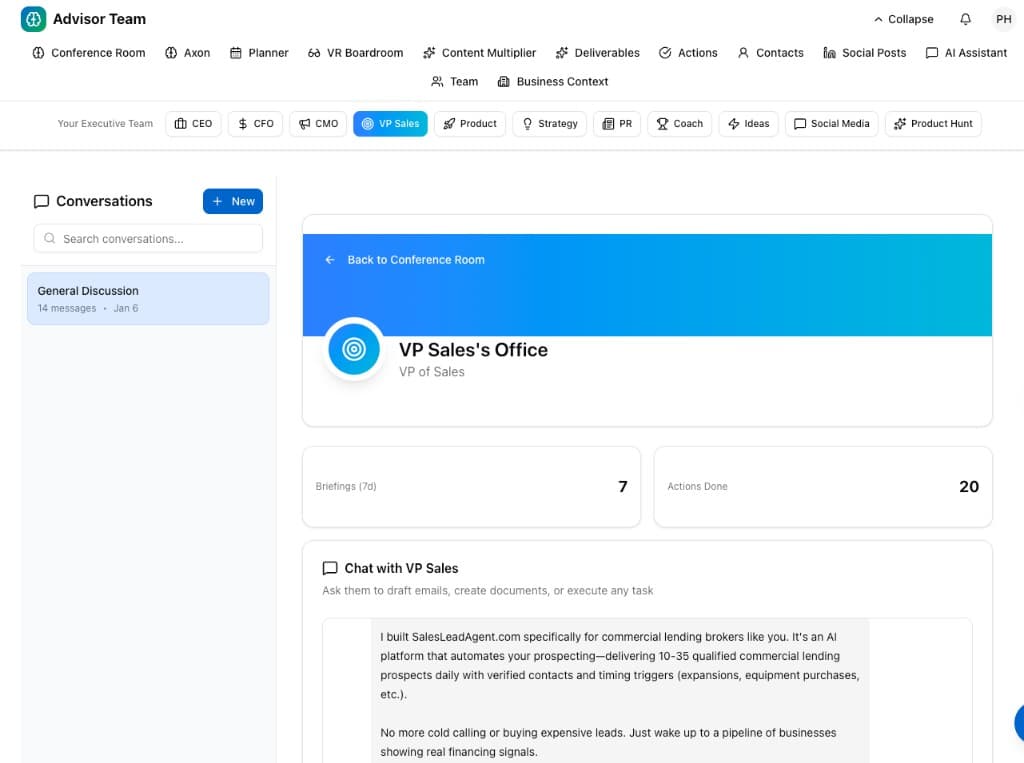Click the VP Sales target avatar

pos(354,349)
